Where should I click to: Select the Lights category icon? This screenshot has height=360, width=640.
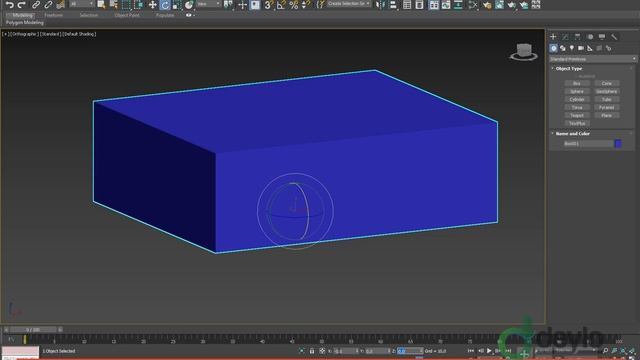point(571,48)
